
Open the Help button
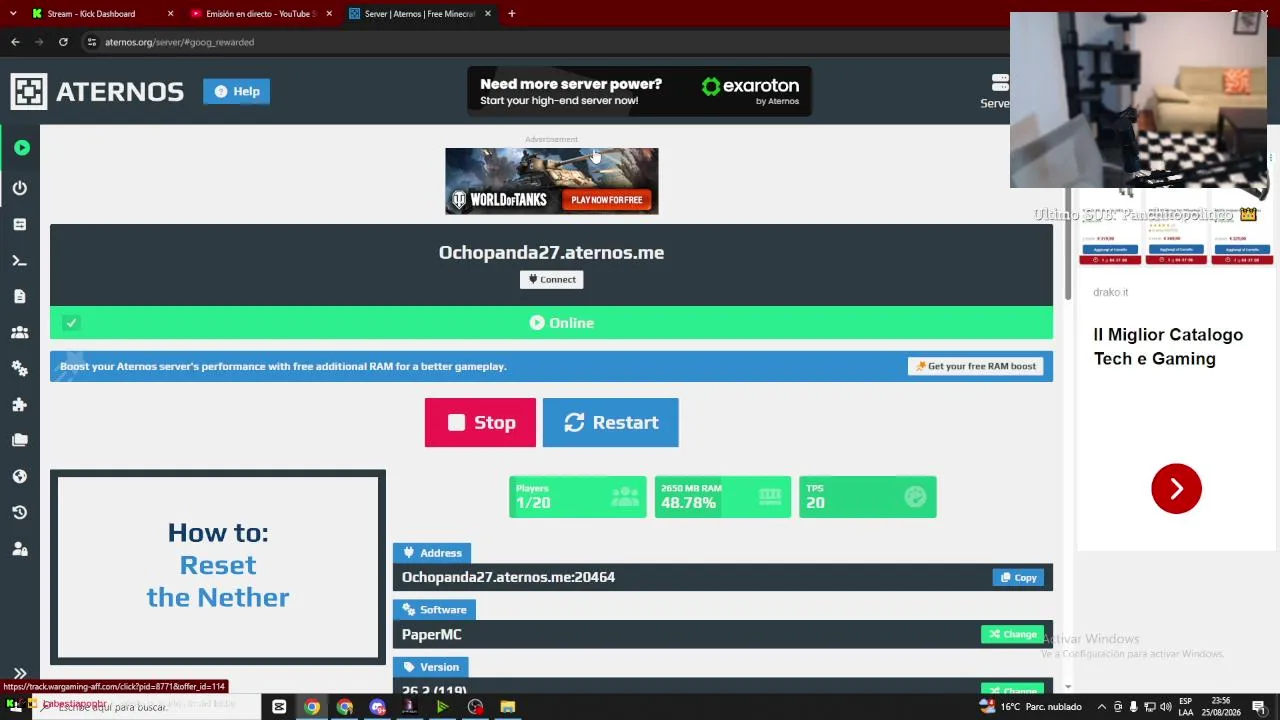pyautogui.click(x=237, y=91)
